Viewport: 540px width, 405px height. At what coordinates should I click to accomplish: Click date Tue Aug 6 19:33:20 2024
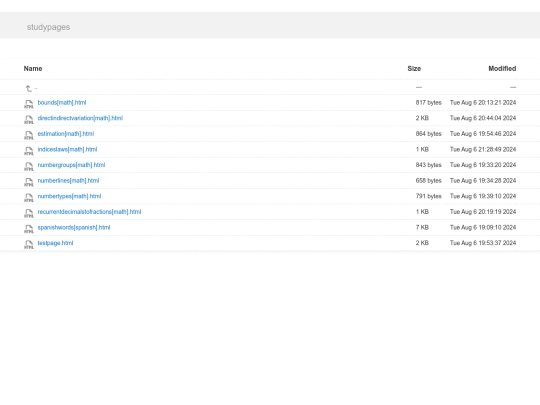[x=483, y=165]
